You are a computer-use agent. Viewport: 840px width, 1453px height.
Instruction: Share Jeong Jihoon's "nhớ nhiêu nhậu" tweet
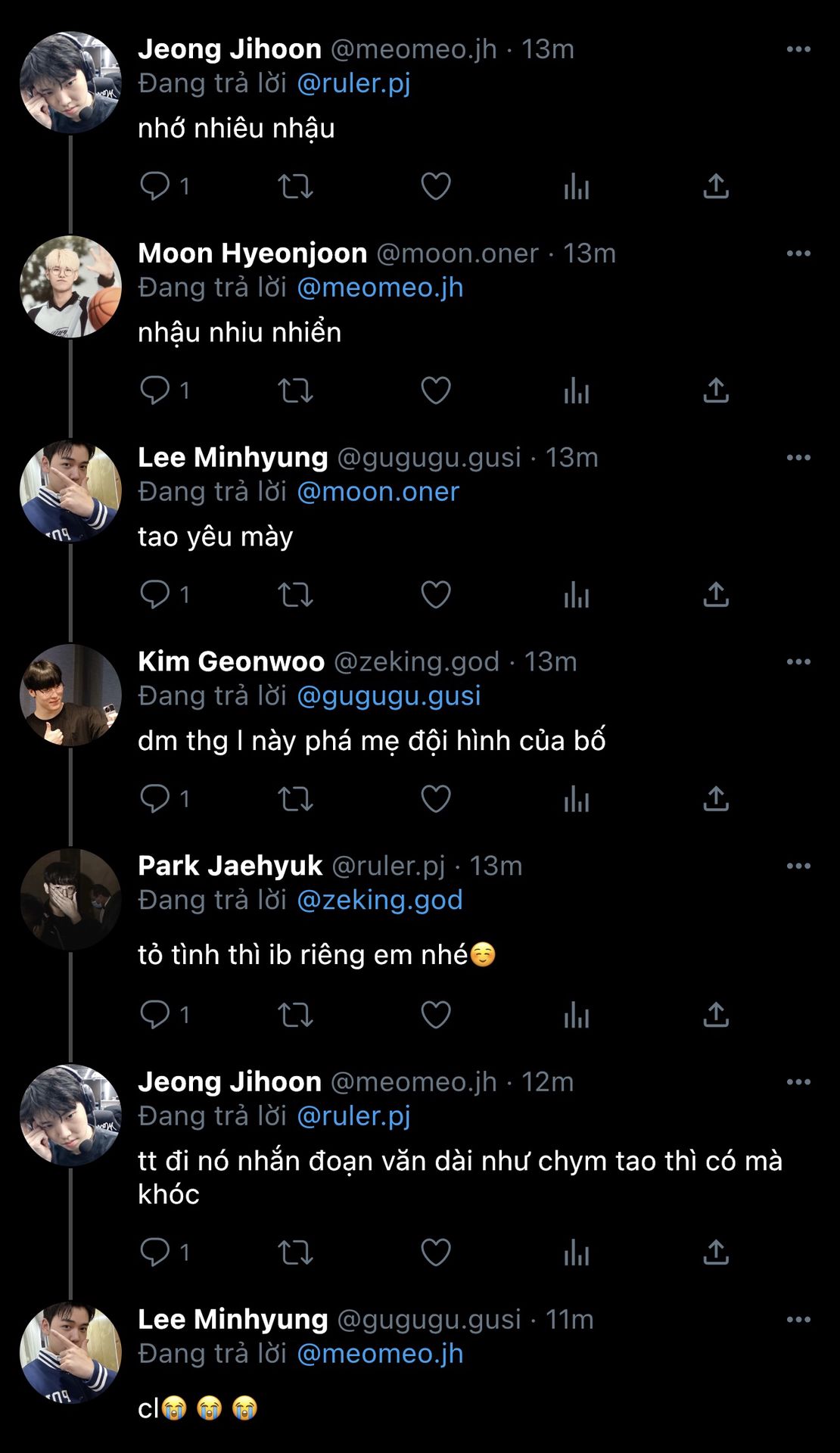pyautogui.click(x=715, y=186)
